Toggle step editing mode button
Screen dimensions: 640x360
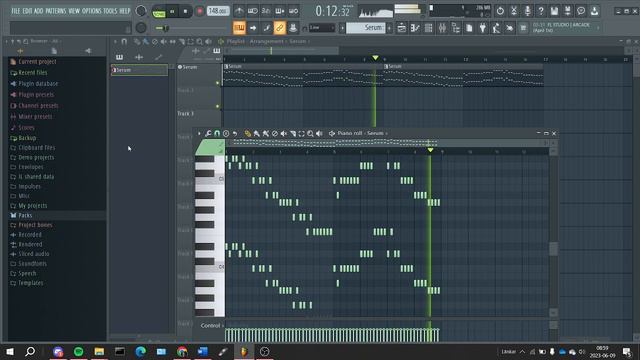click(266, 28)
